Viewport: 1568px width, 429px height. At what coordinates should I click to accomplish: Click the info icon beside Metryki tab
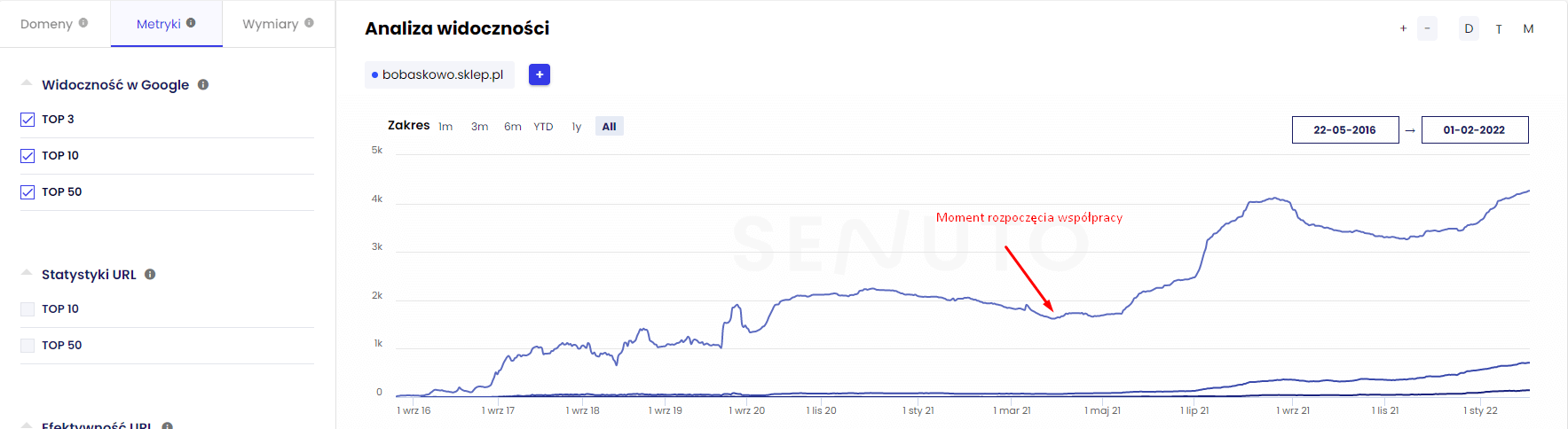coord(191,23)
